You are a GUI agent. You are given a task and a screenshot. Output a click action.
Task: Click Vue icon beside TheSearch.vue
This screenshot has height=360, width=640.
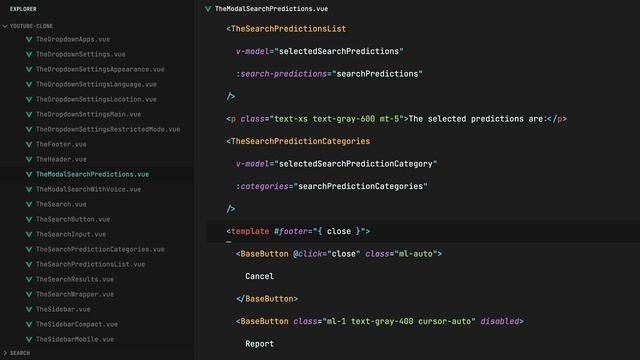click(x=29, y=204)
